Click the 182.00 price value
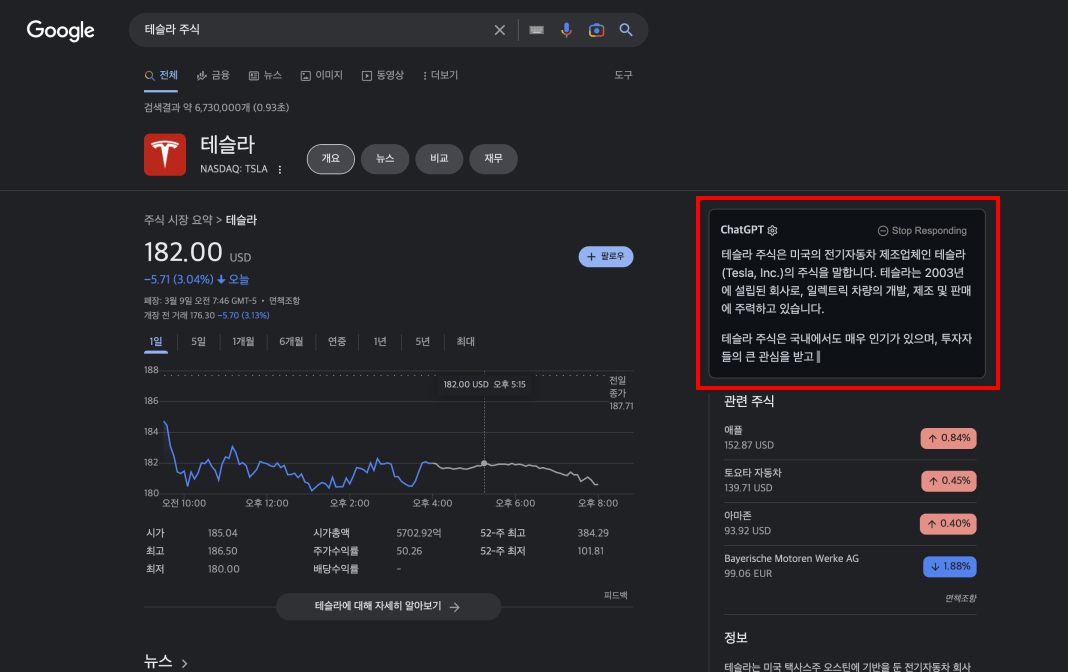 tap(183, 252)
